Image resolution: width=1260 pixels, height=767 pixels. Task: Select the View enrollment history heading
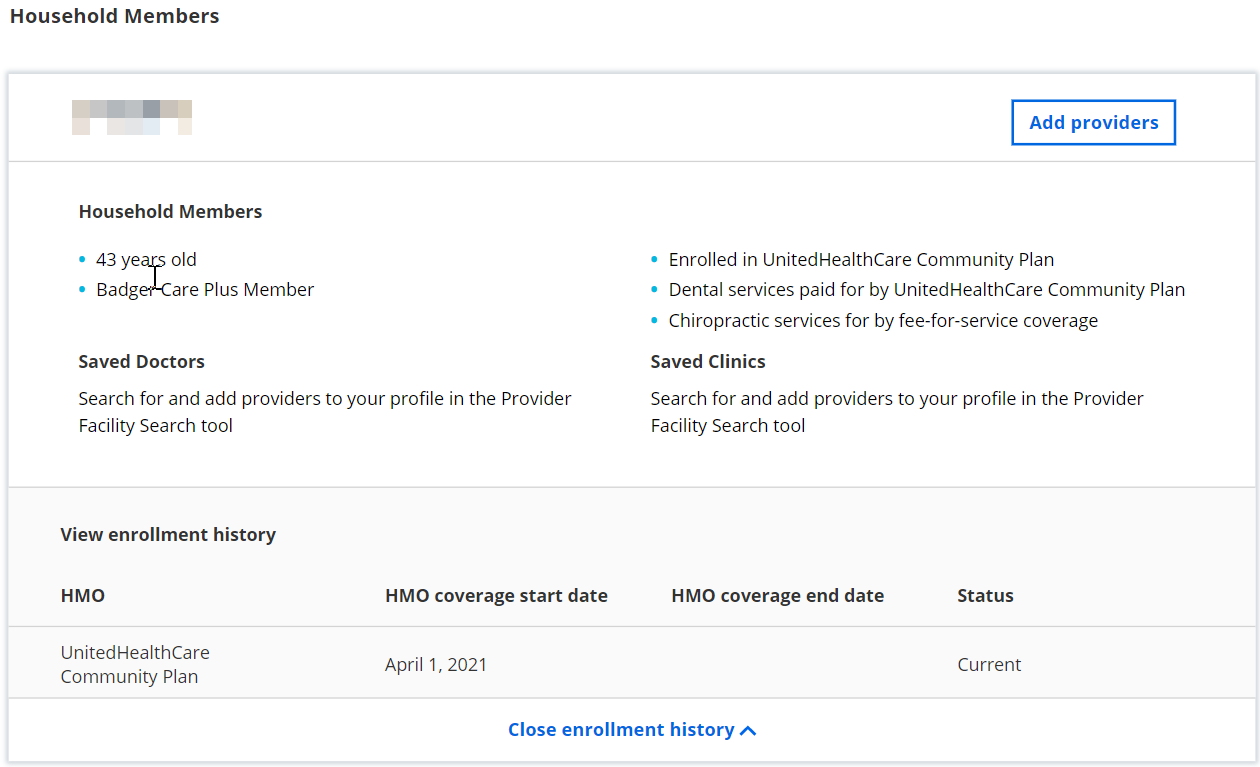click(x=168, y=535)
